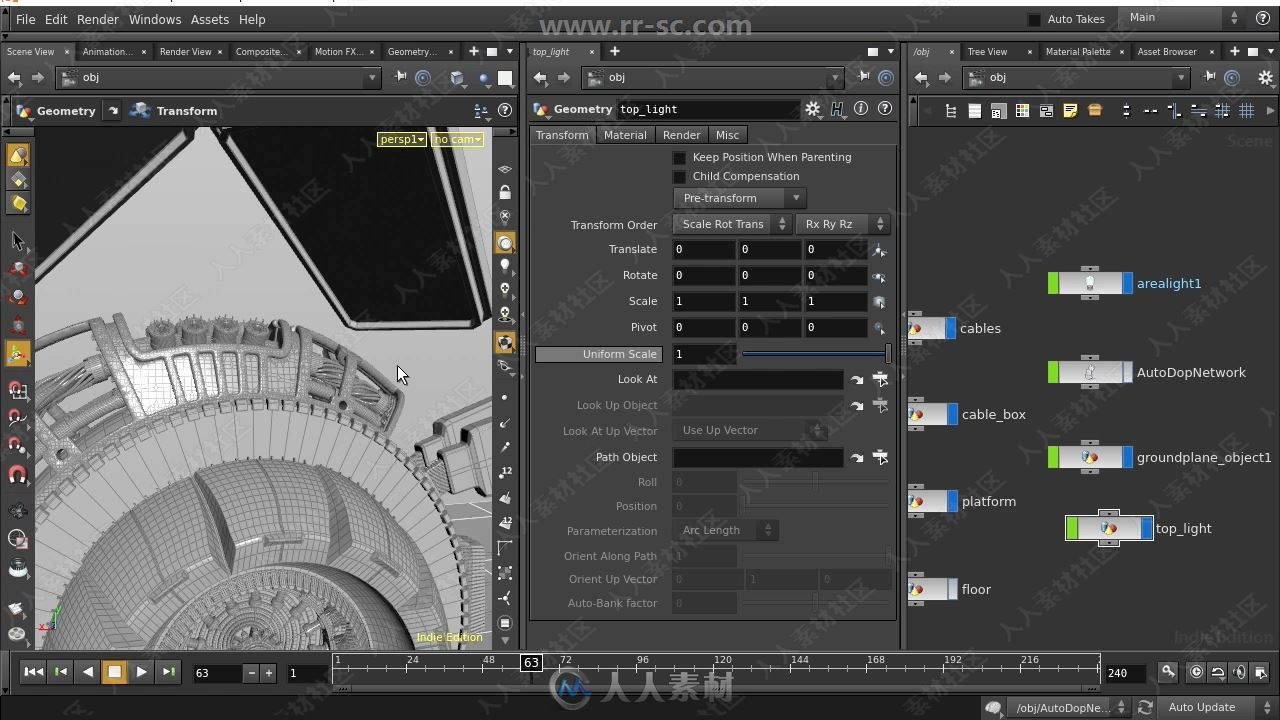Open the network color palette icon
This screenshot has height=720, width=1280.
[1022, 111]
